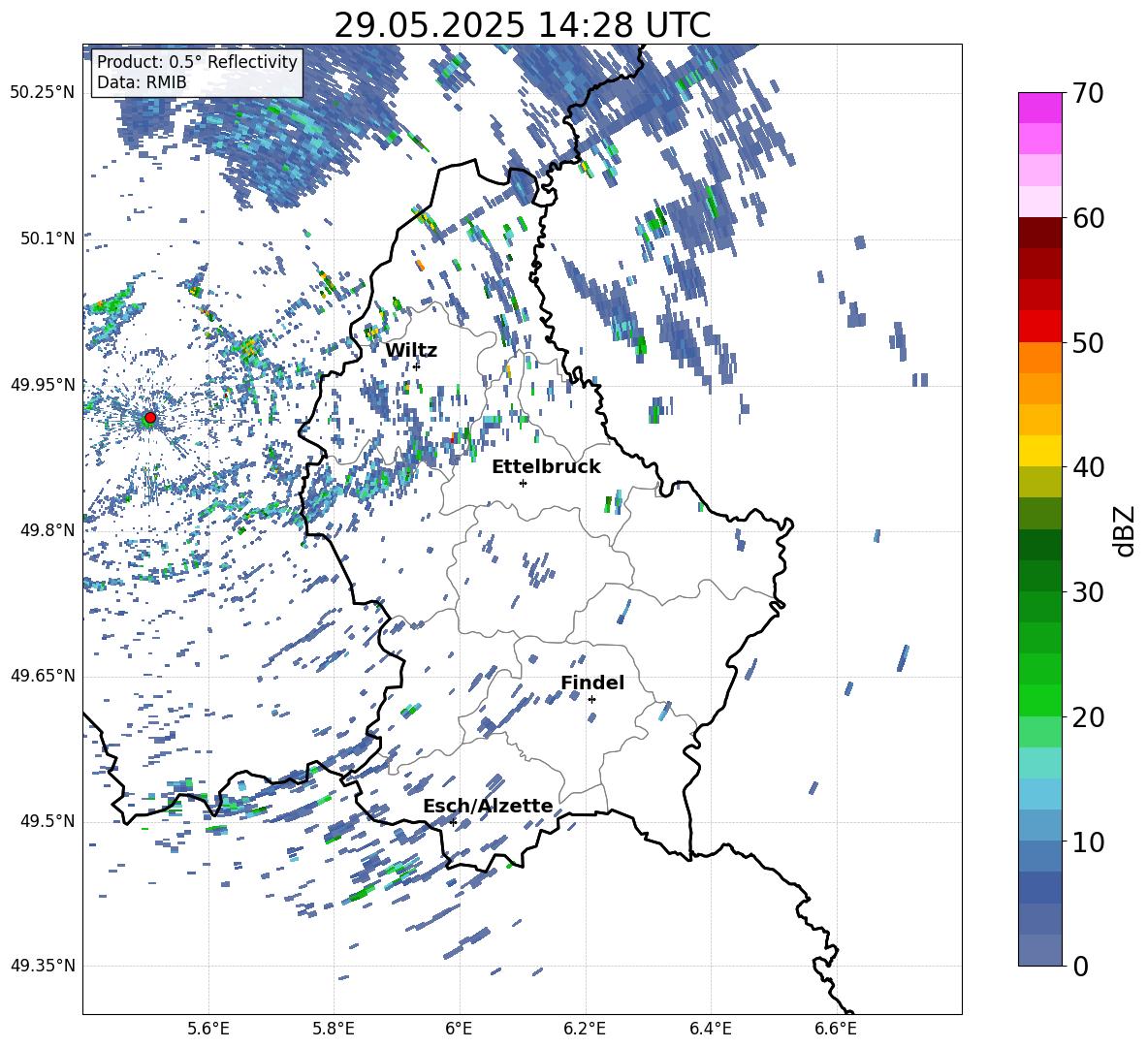Click the cross marker below Ettelbruck
Viewport: 1148px width, 1048px height.
coord(523,483)
